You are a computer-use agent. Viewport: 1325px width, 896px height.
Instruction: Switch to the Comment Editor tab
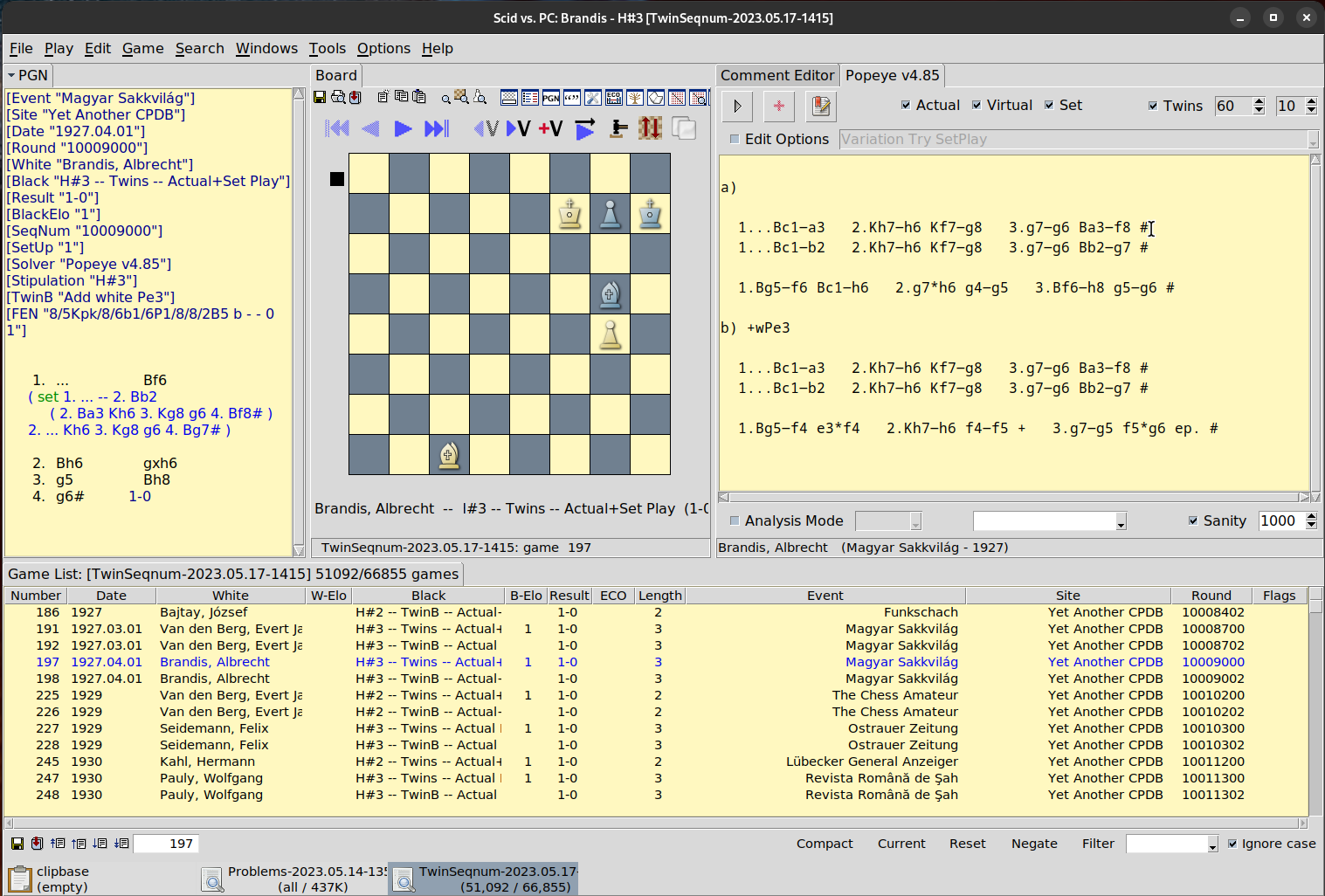776,75
